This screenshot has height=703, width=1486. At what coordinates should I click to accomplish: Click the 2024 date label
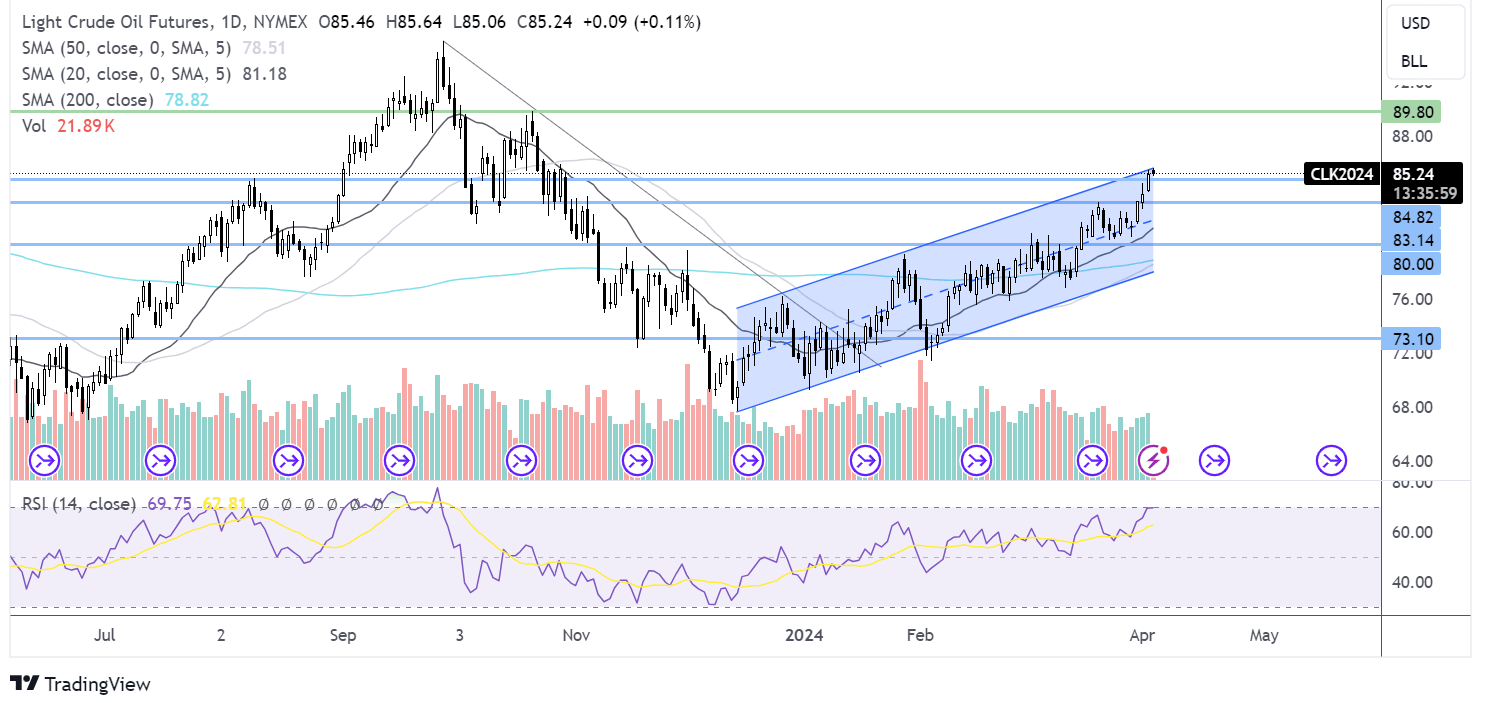coord(804,635)
